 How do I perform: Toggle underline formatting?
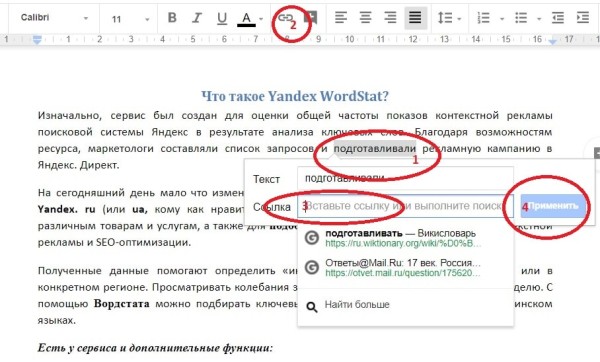pos(222,18)
